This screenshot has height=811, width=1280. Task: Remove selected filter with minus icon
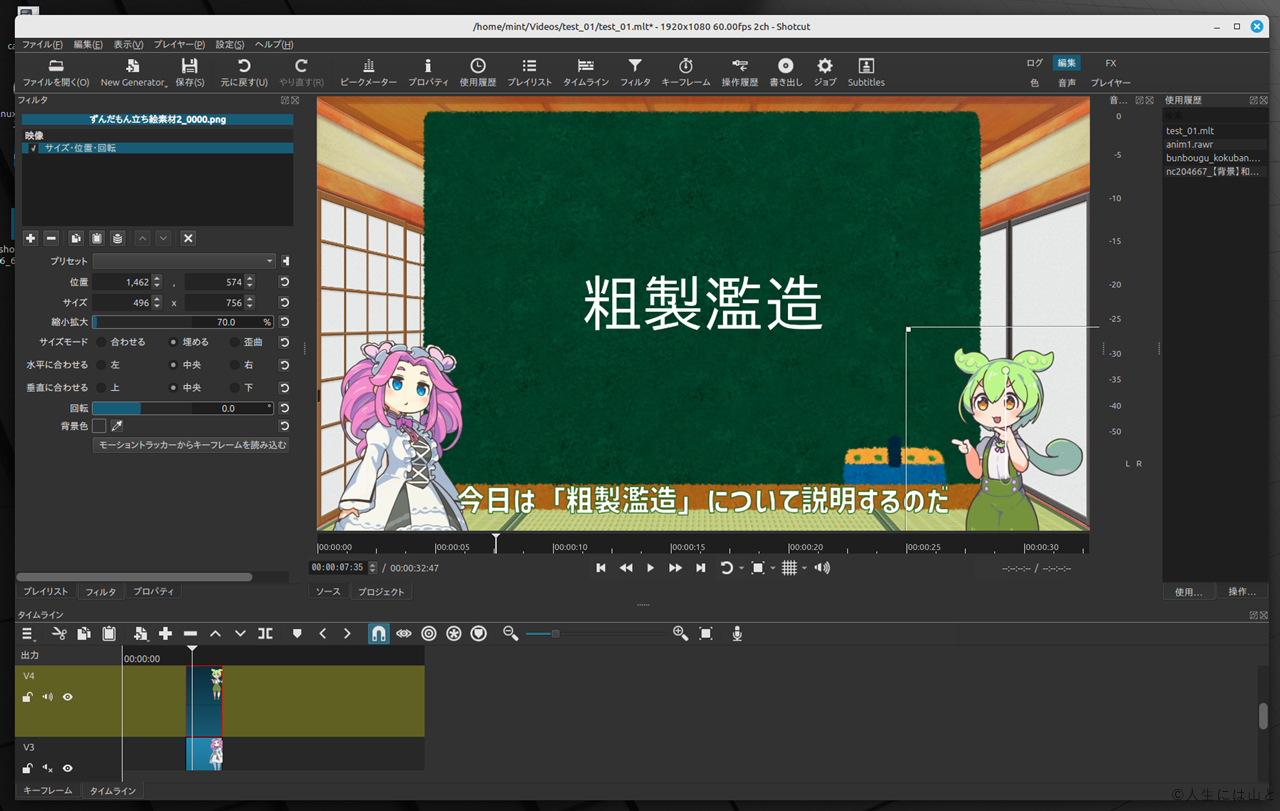[x=51, y=238]
